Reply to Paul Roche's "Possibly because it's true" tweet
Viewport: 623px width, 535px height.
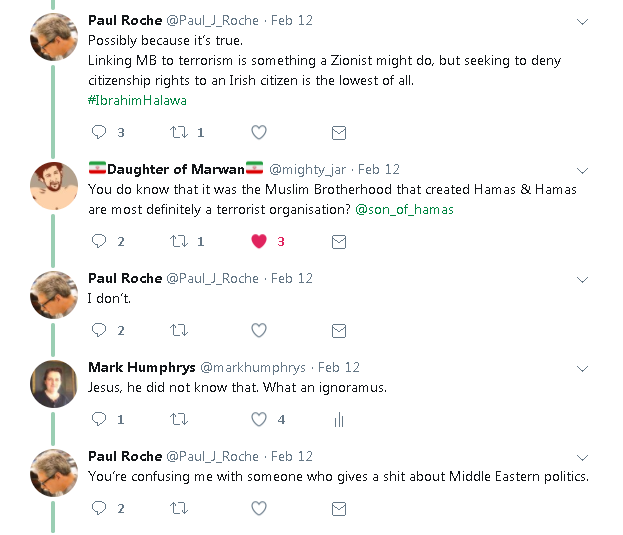tap(98, 132)
